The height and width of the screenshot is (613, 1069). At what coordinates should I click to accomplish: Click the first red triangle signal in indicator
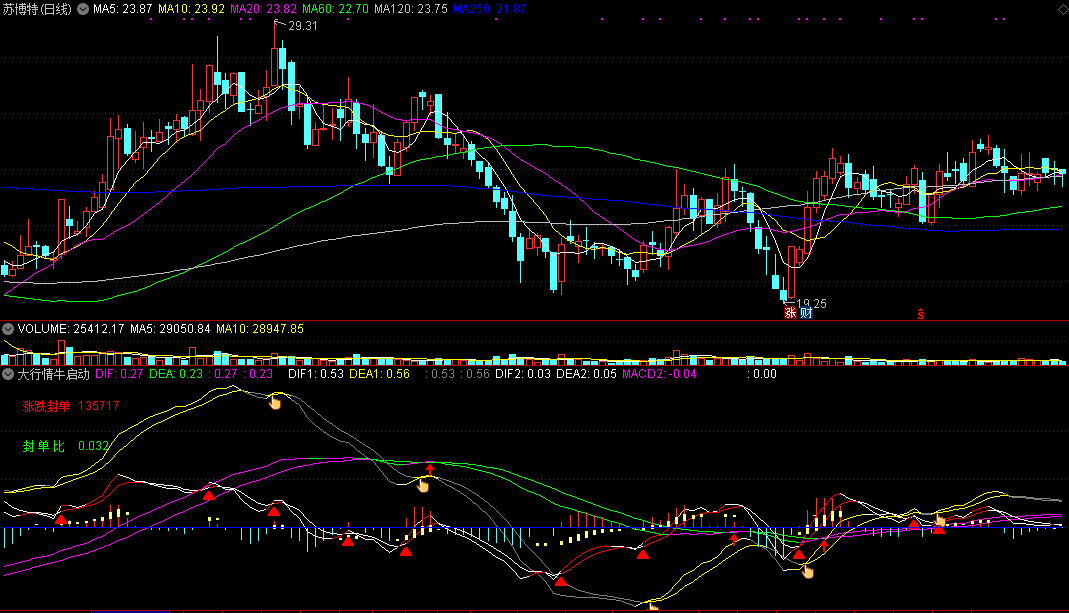[61, 520]
